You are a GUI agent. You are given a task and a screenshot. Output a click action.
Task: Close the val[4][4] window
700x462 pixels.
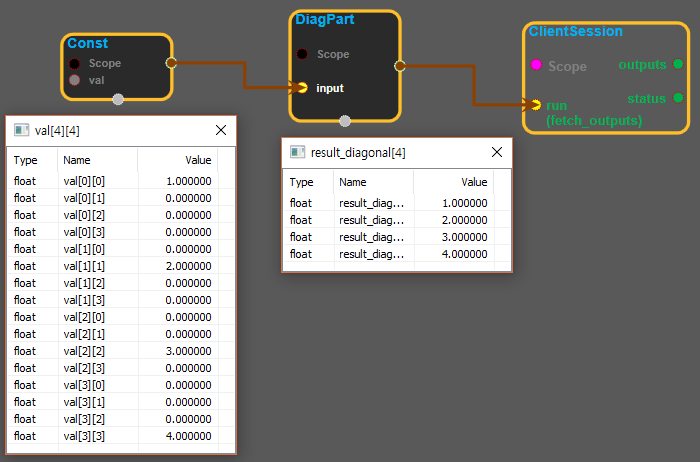(x=222, y=130)
